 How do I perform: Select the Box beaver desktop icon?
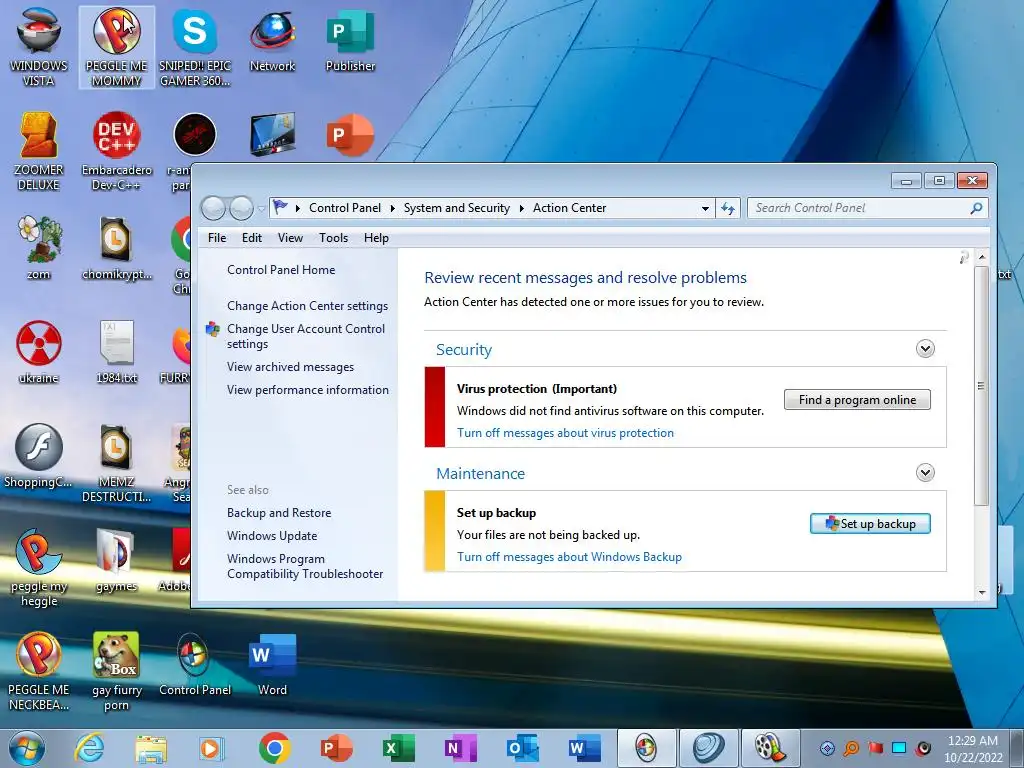tap(116, 671)
